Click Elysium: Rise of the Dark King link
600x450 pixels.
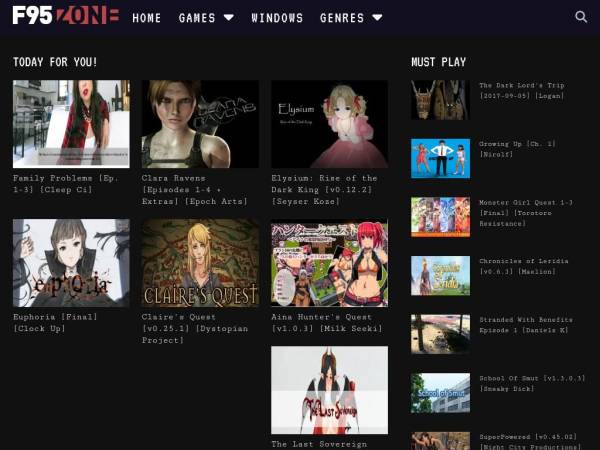[324, 189]
